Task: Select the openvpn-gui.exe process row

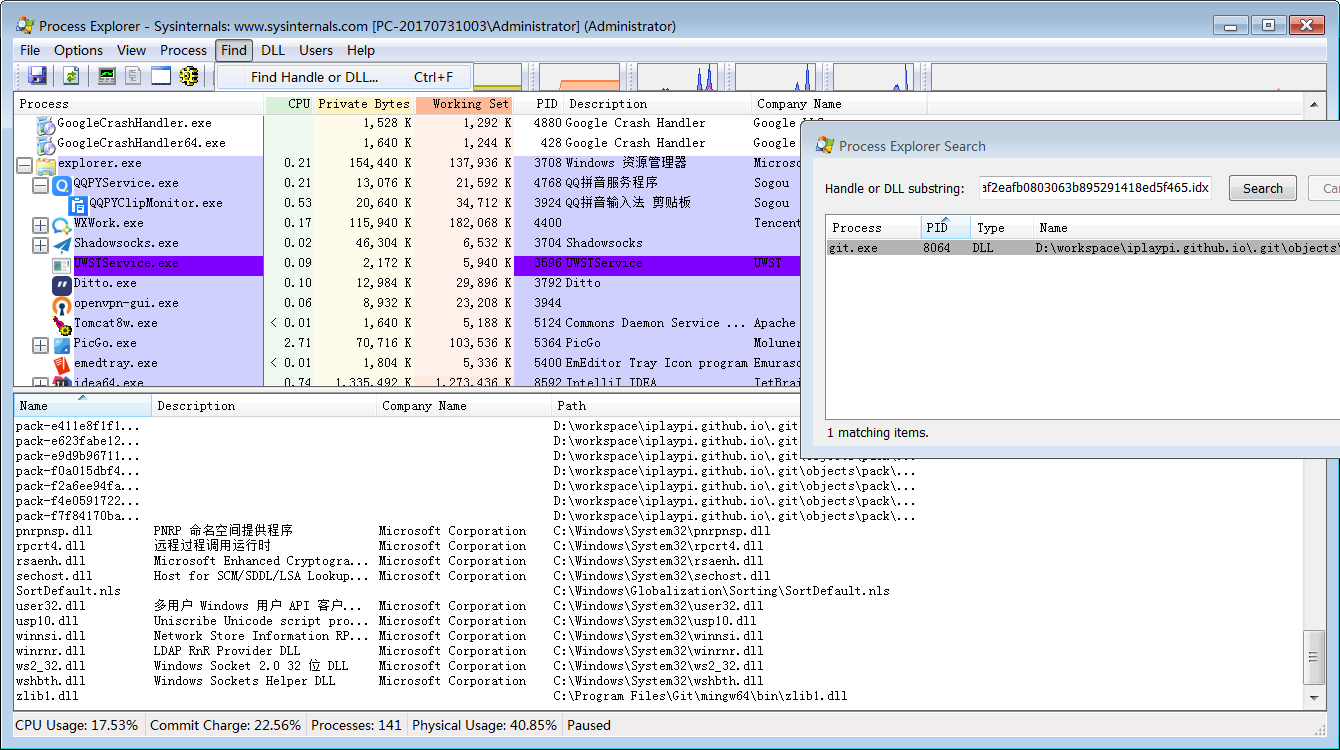Action: [408, 304]
